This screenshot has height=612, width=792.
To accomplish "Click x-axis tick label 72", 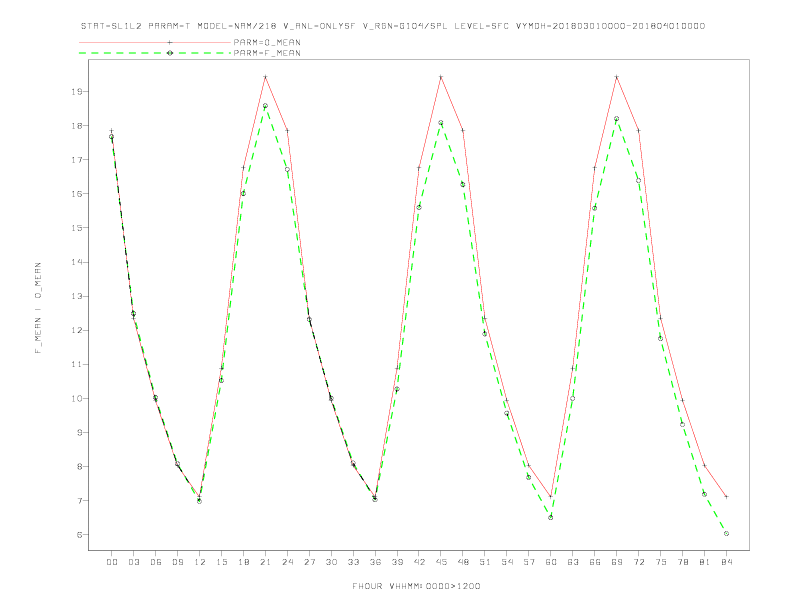I will [639, 562].
